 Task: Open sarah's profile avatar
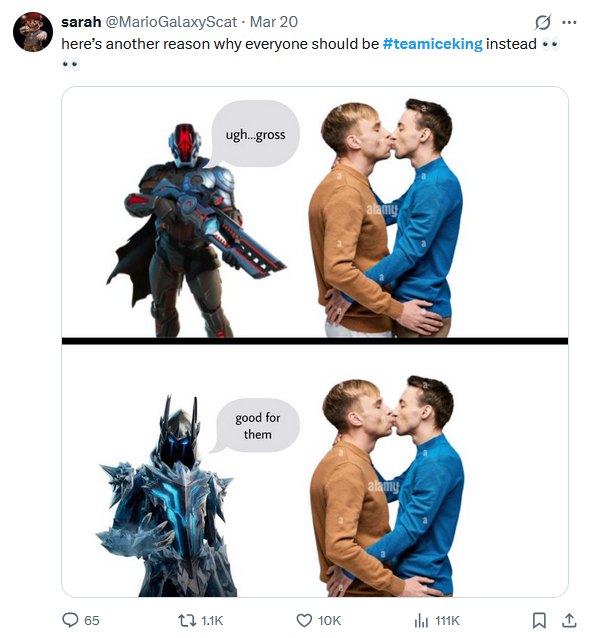pos(33,32)
